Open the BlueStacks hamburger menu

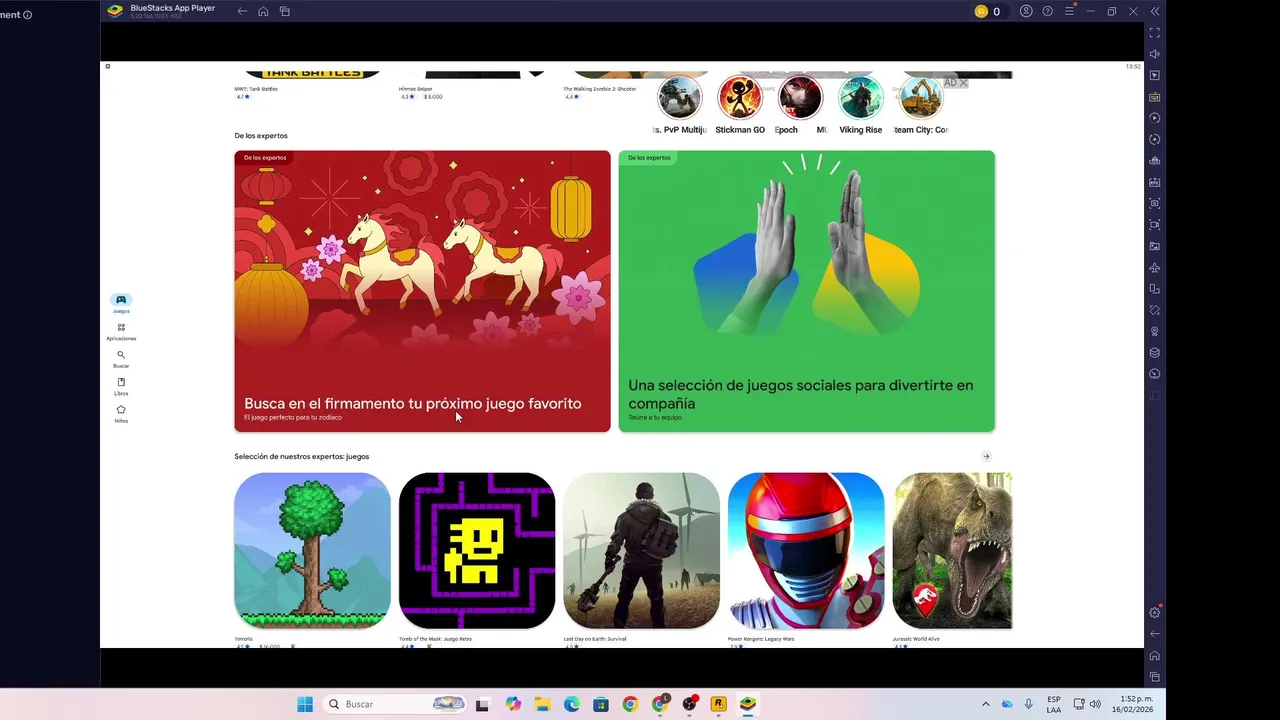(1069, 11)
